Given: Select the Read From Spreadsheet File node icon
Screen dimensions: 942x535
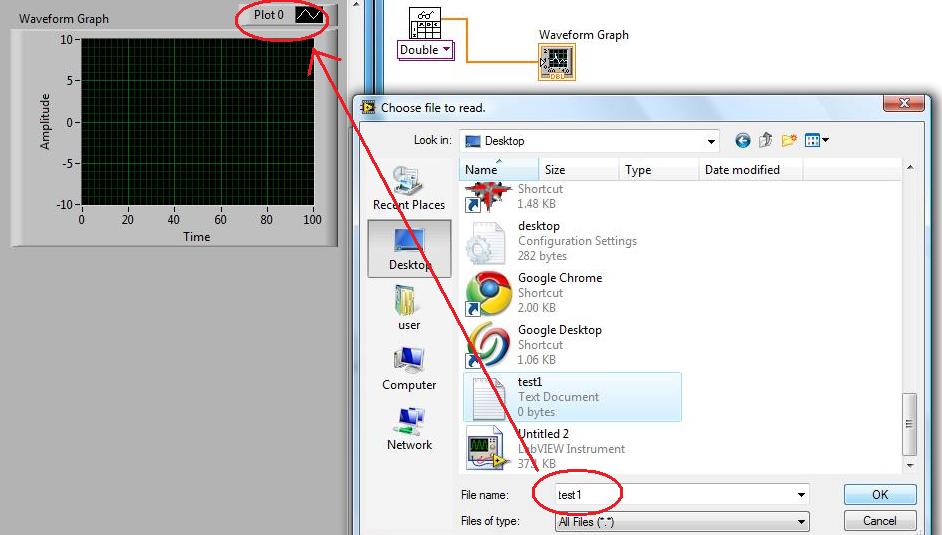Looking at the screenshot, I should click(x=425, y=23).
